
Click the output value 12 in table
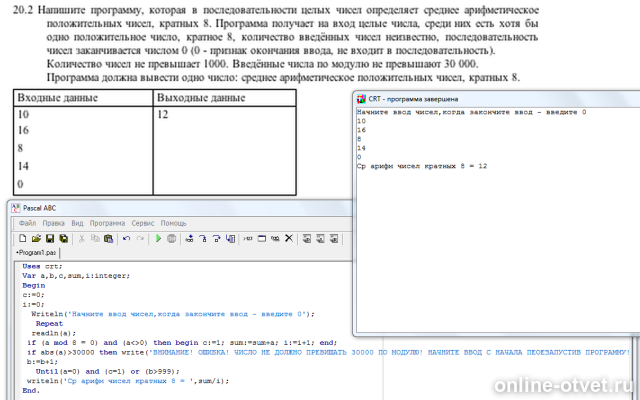point(162,114)
